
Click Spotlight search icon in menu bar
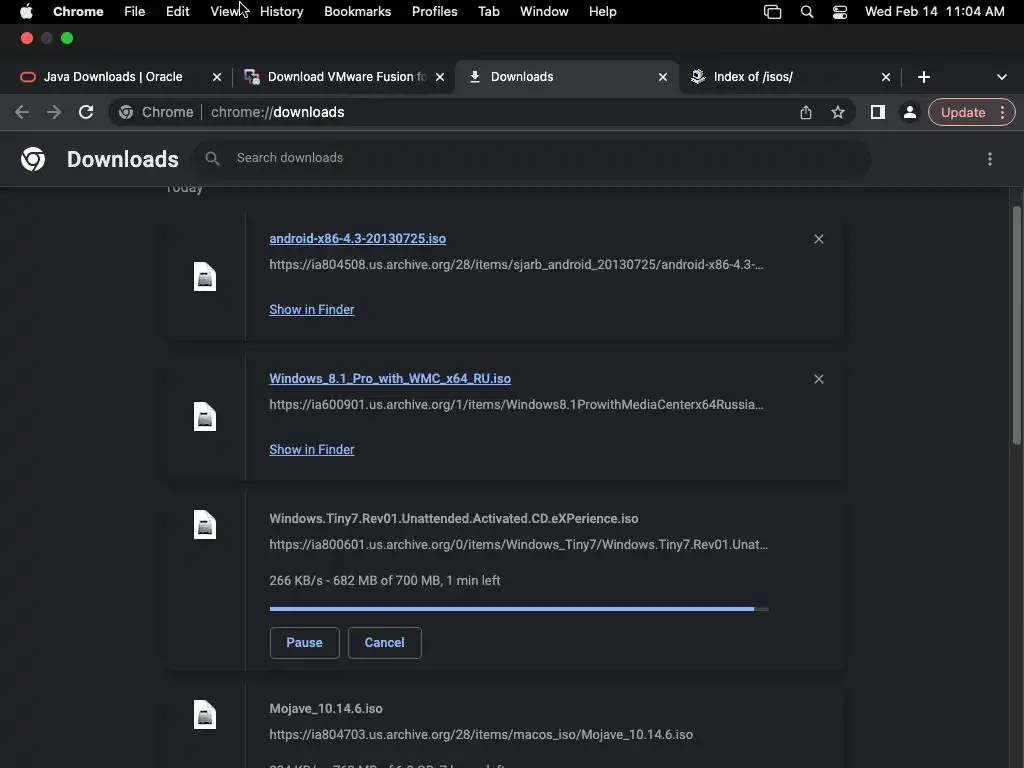click(807, 12)
